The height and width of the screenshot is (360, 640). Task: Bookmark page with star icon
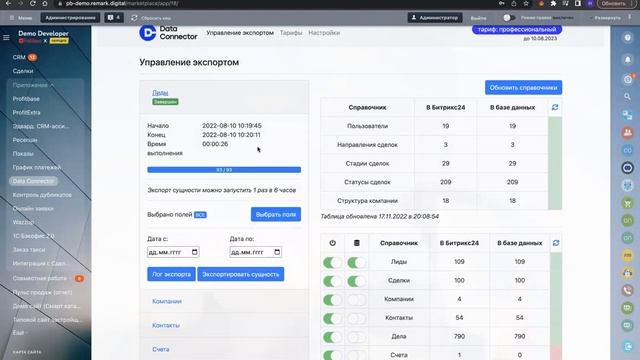click(x=526, y=3)
